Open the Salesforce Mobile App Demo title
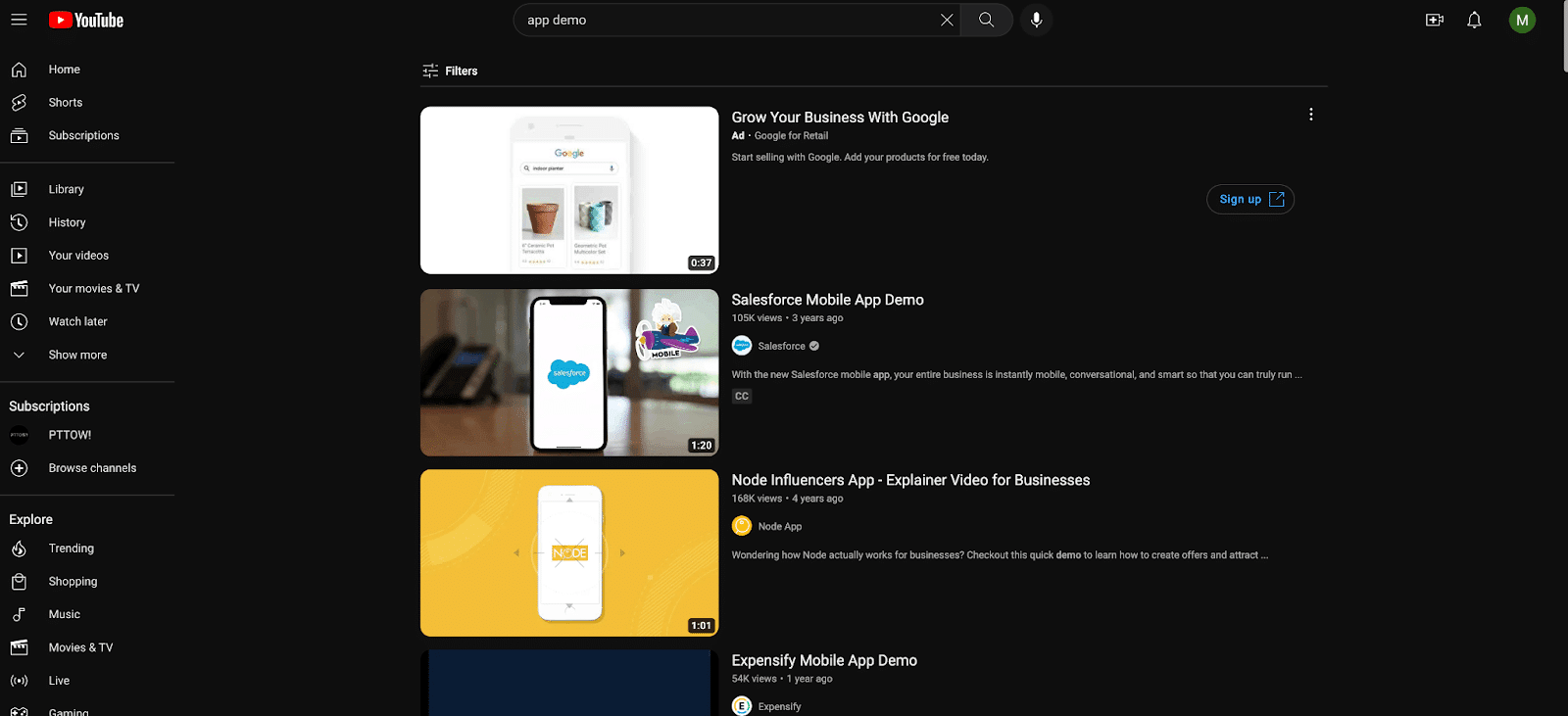 pyautogui.click(x=827, y=300)
